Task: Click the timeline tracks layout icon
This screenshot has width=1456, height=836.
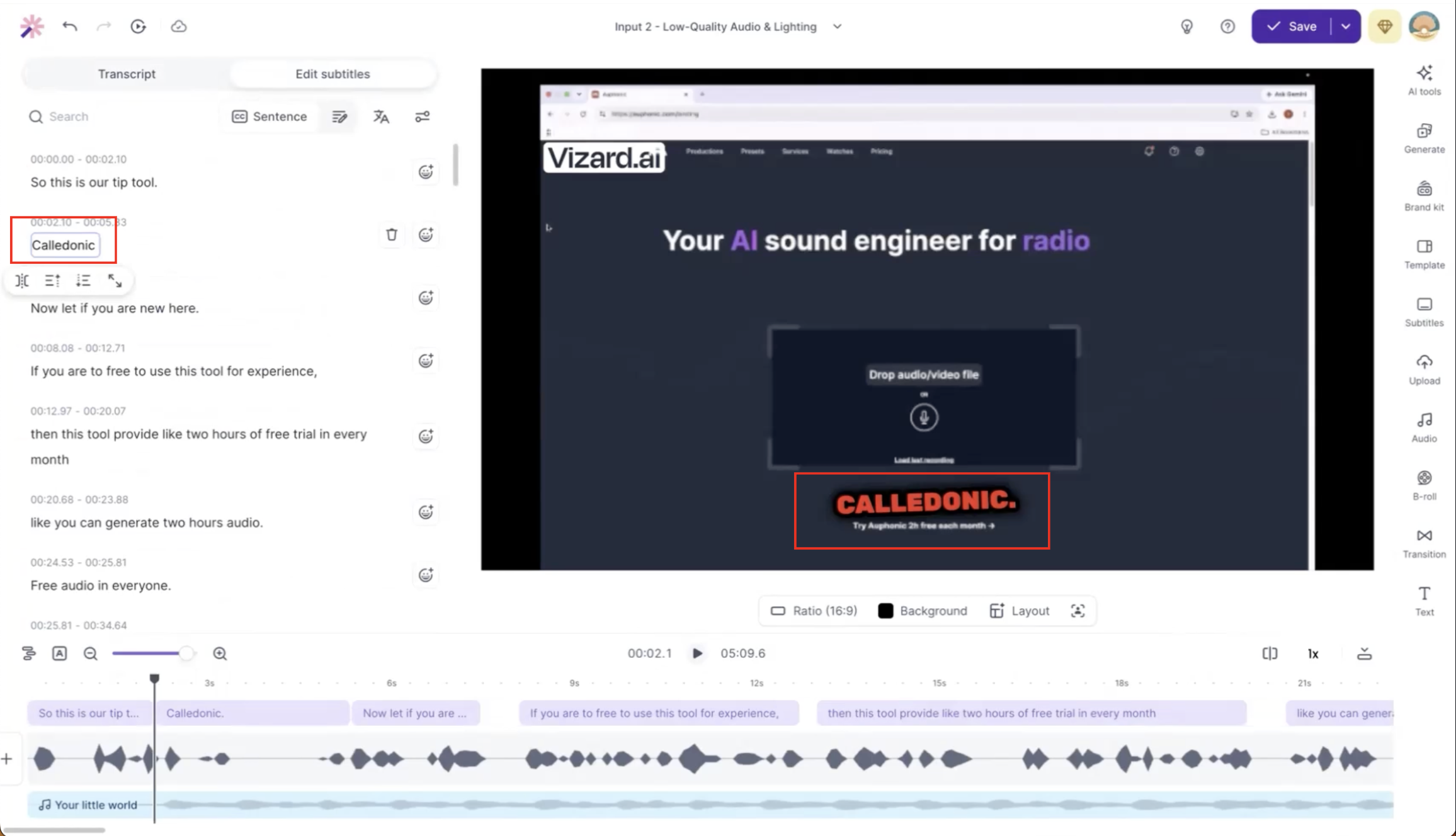Action: pyautogui.click(x=28, y=653)
